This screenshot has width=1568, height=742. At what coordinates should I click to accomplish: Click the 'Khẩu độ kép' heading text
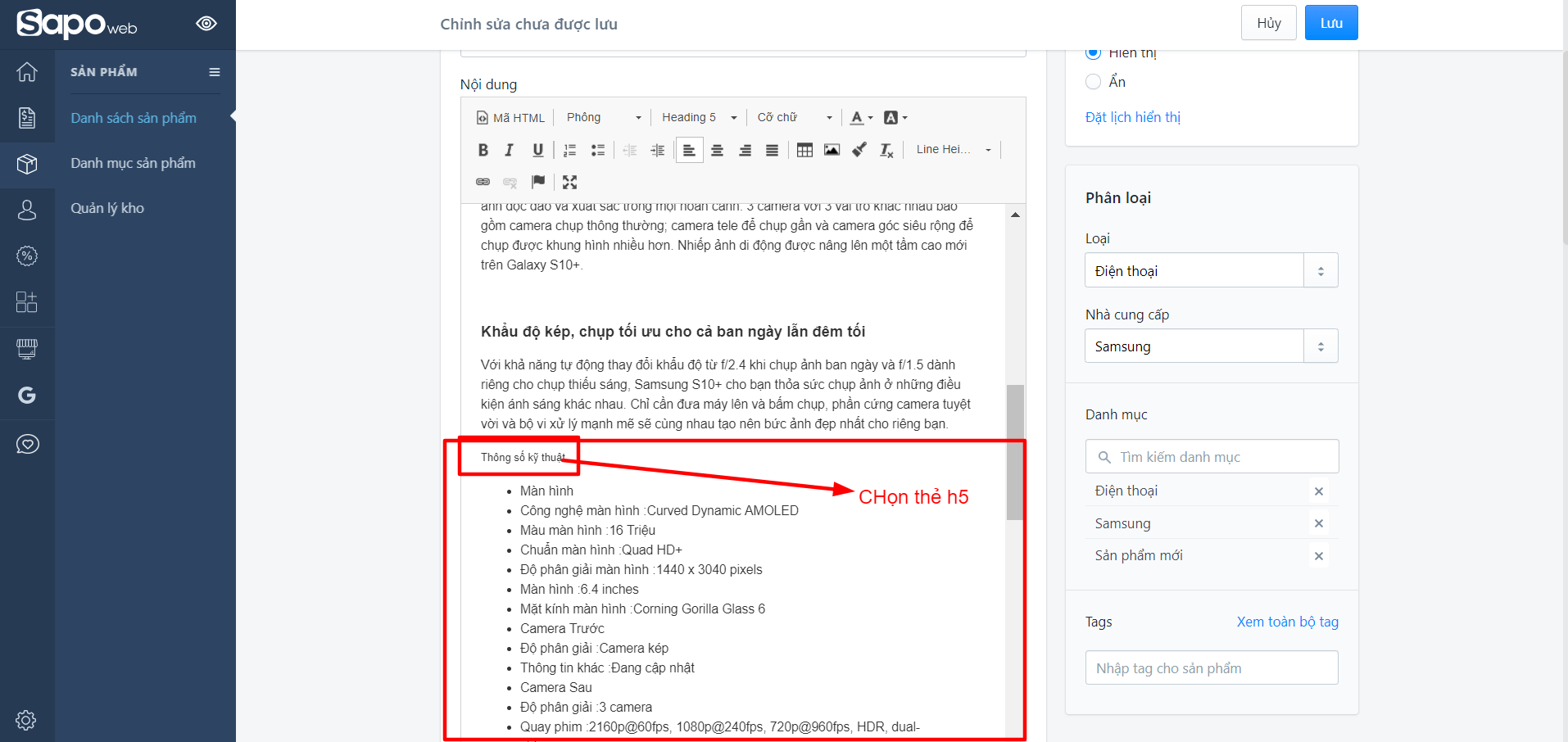click(x=673, y=331)
